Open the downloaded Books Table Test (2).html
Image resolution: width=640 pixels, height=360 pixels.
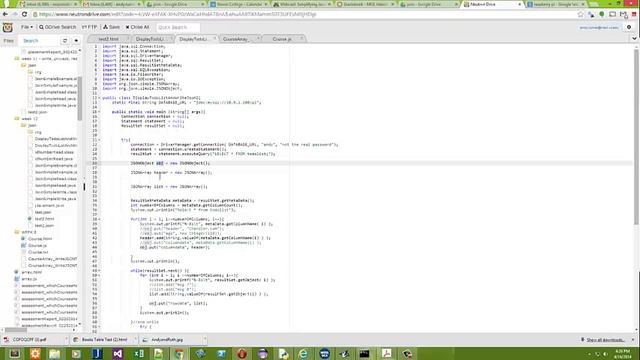coord(104,340)
